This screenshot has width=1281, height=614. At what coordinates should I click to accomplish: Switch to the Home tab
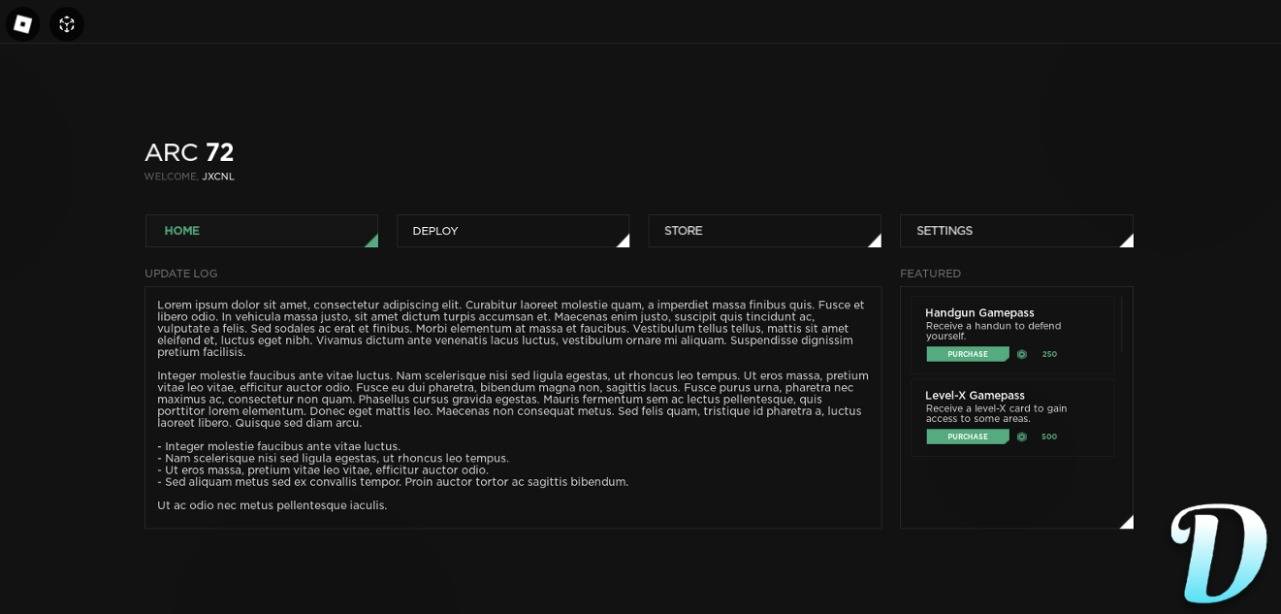[x=261, y=231]
